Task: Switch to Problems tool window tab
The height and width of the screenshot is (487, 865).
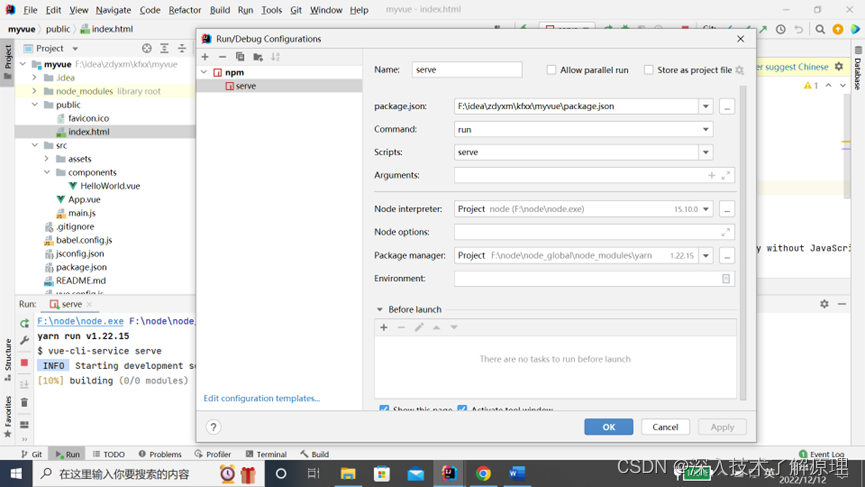Action: [x=159, y=454]
